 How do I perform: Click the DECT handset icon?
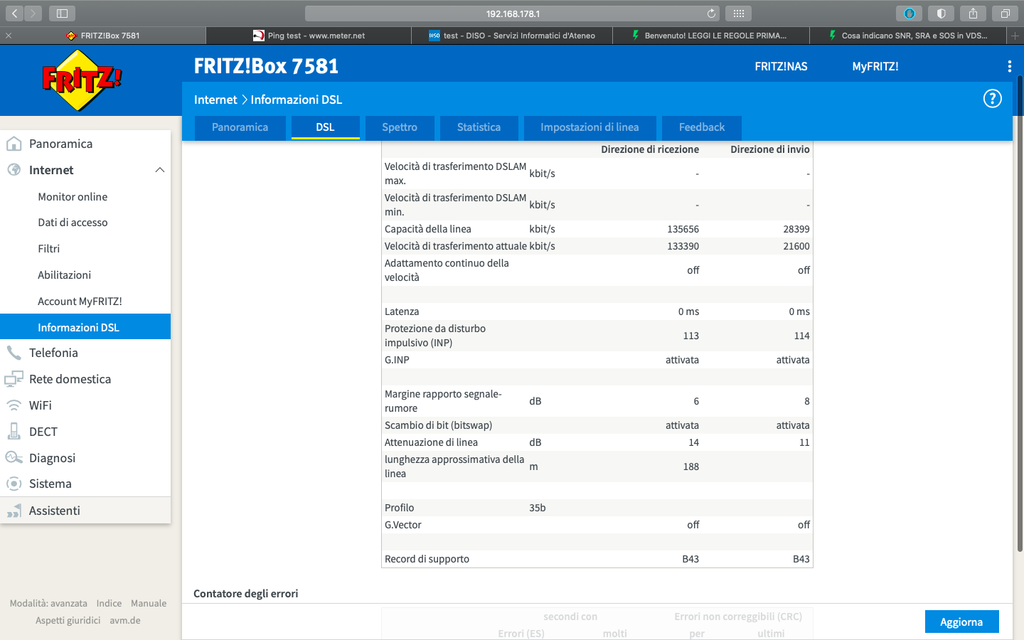click(x=14, y=431)
